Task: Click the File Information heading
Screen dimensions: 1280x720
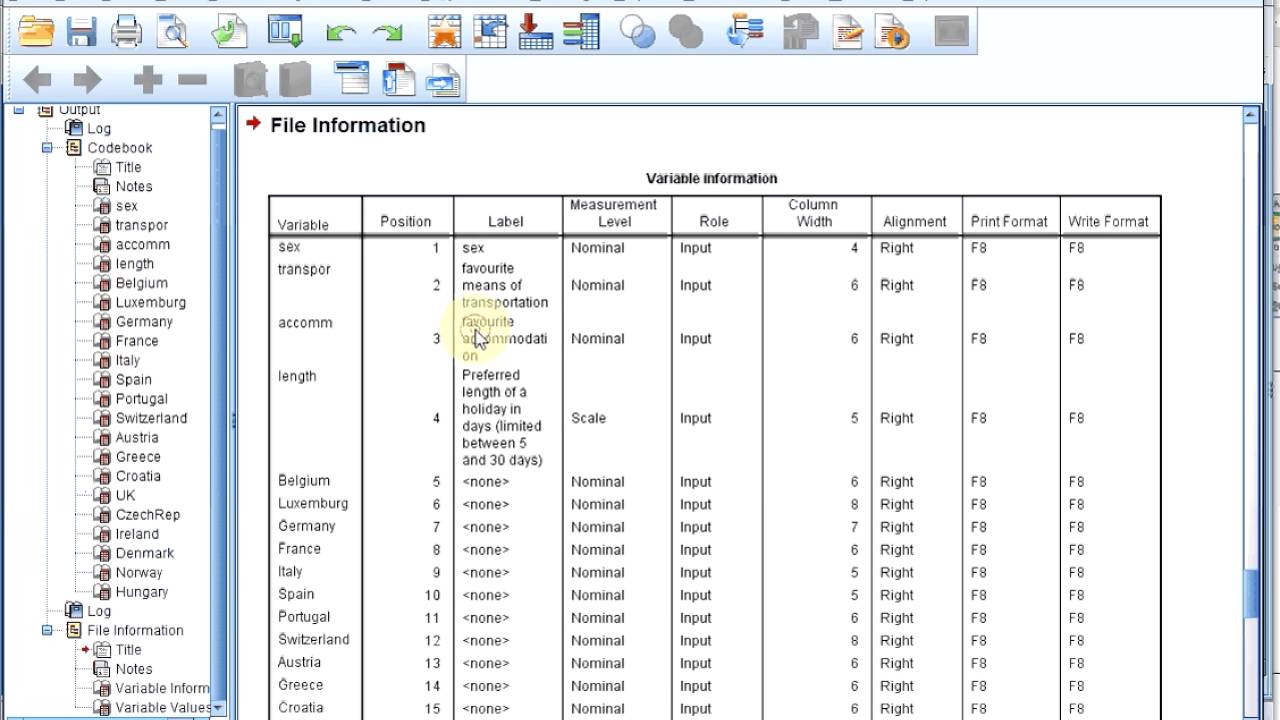Action: [348, 126]
